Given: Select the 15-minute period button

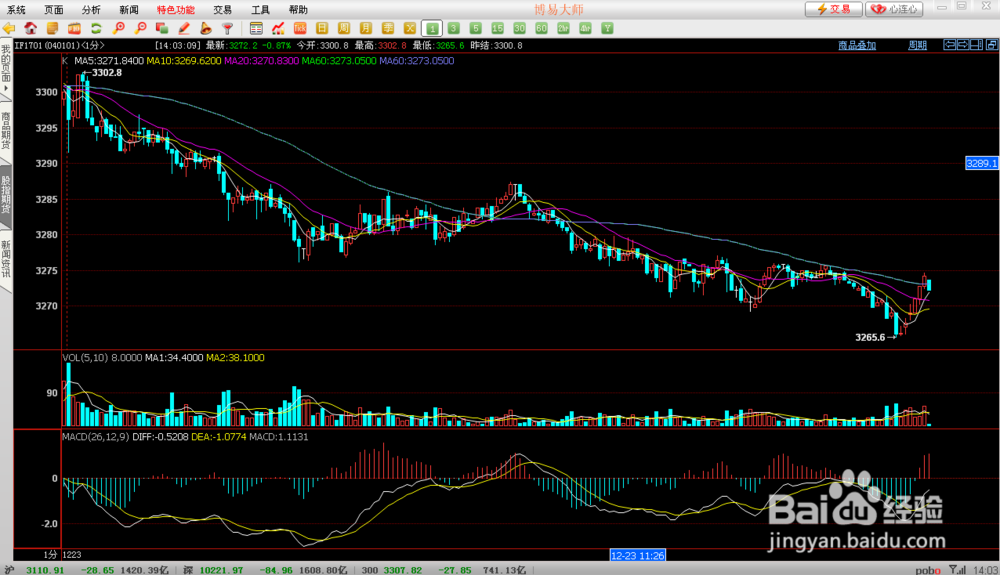Looking at the screenshot, I should [497, 29].
